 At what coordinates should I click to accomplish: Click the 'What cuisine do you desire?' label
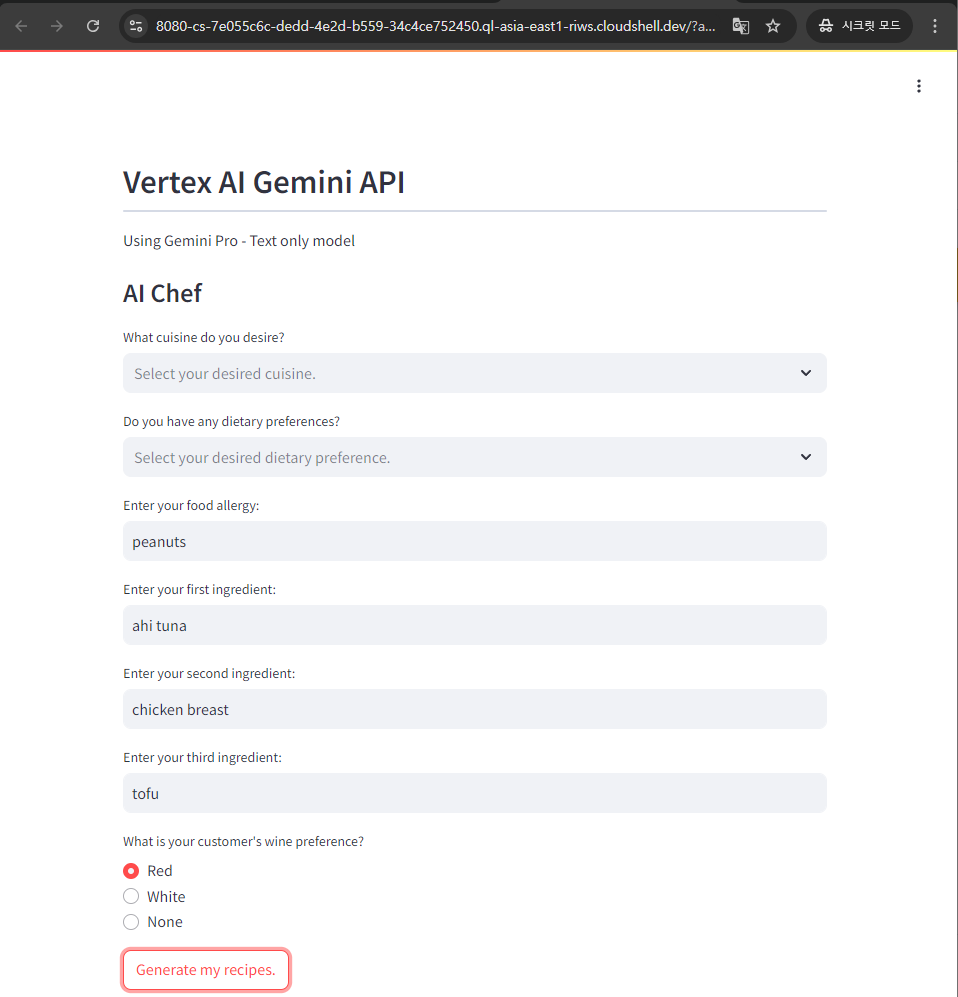click(203, 338)
